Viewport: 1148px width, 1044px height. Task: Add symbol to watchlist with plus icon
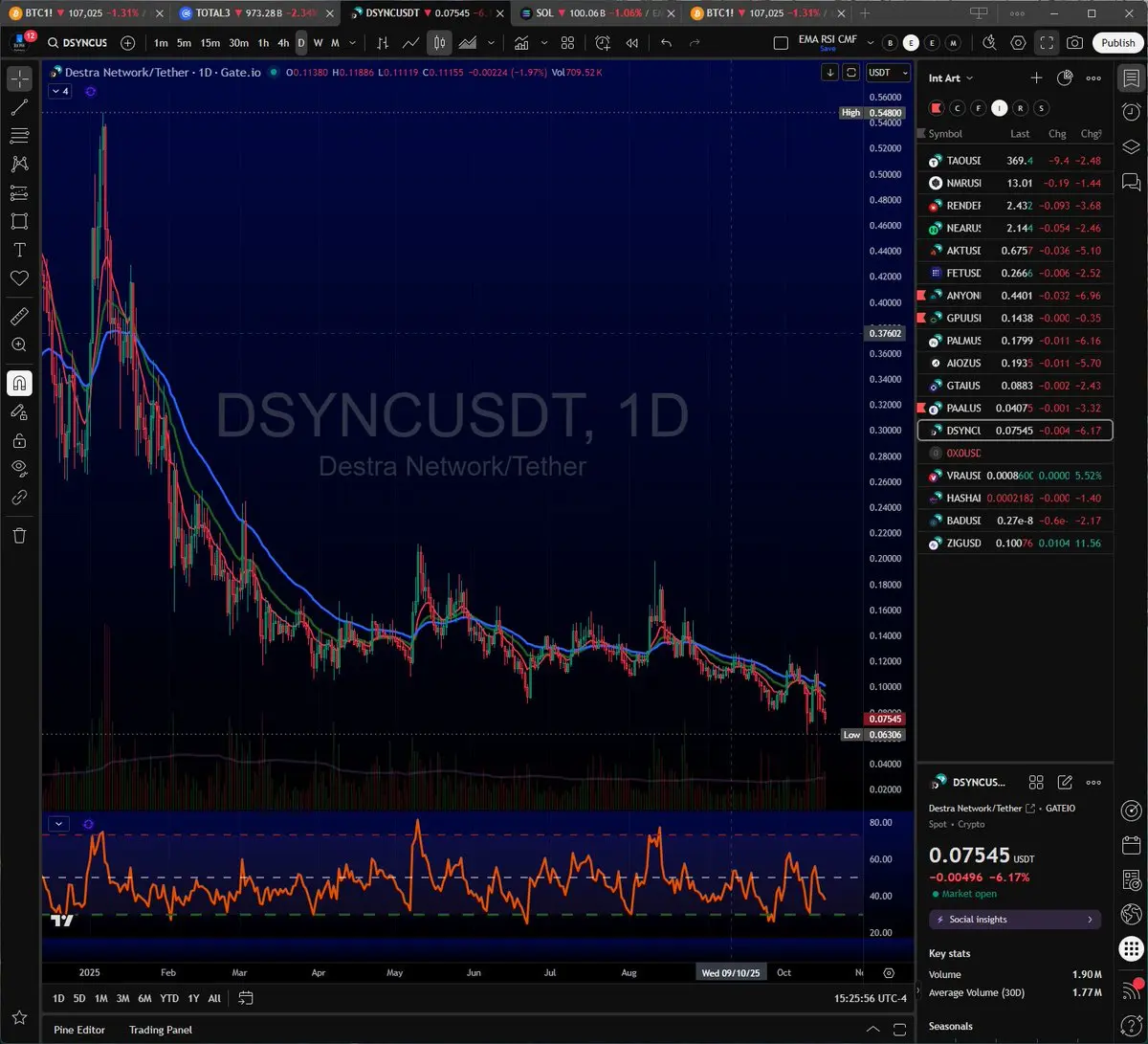[1036, 78]
